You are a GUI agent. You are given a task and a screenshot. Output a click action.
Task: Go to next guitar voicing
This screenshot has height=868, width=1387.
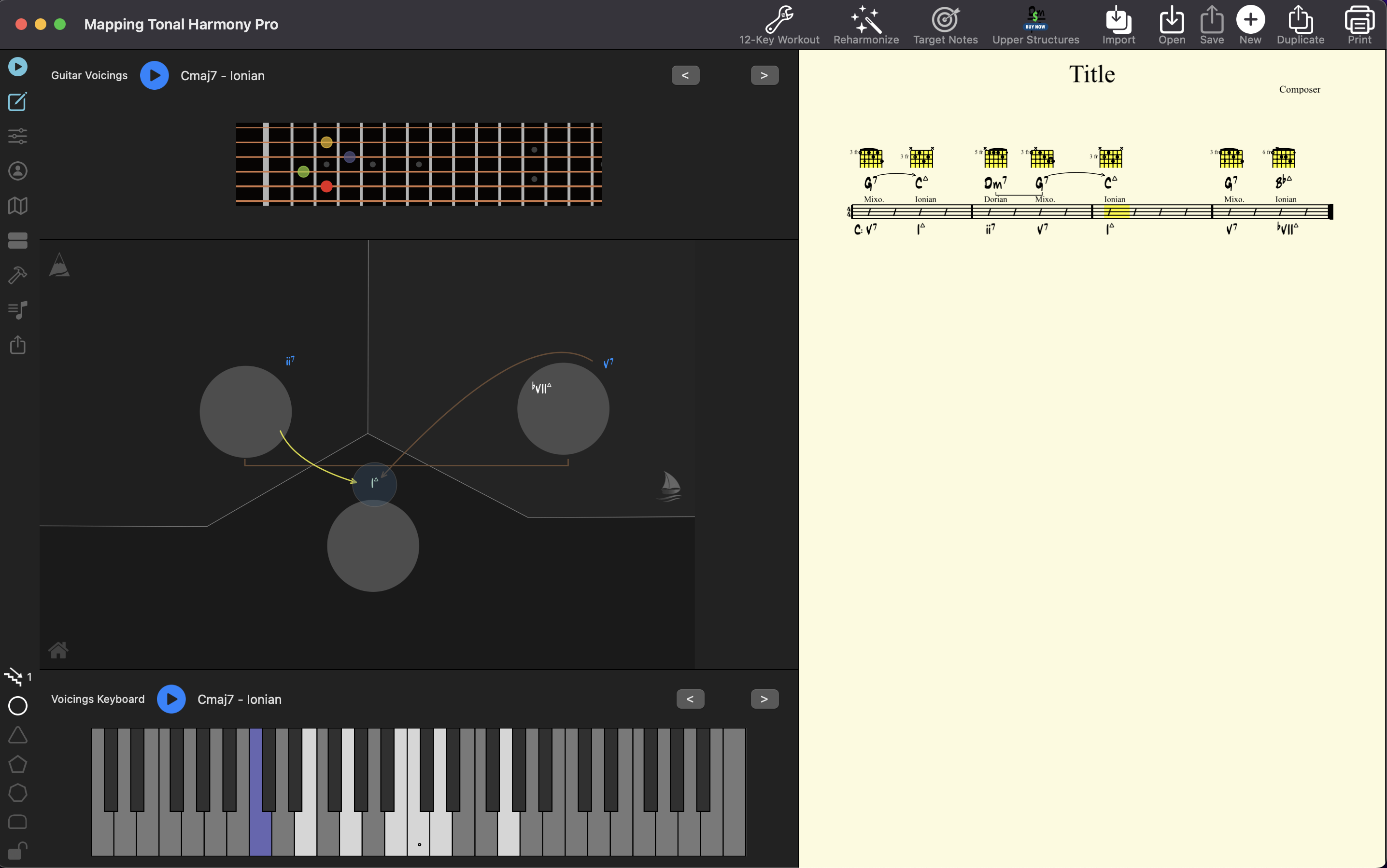click(764, 75)
